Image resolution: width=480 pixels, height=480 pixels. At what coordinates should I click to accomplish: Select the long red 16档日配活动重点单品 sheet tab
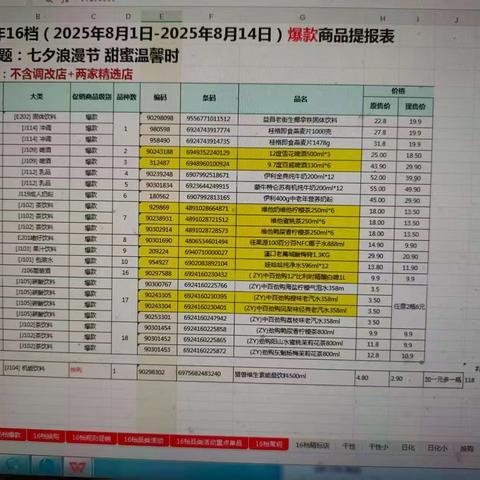tap(209, 442)
